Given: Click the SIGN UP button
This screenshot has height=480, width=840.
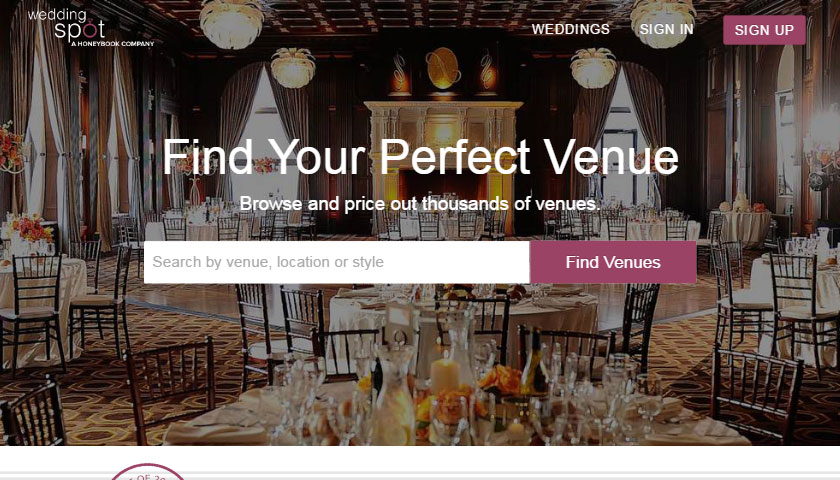Looking at the screenshot, I should click(x=764, y=30).
